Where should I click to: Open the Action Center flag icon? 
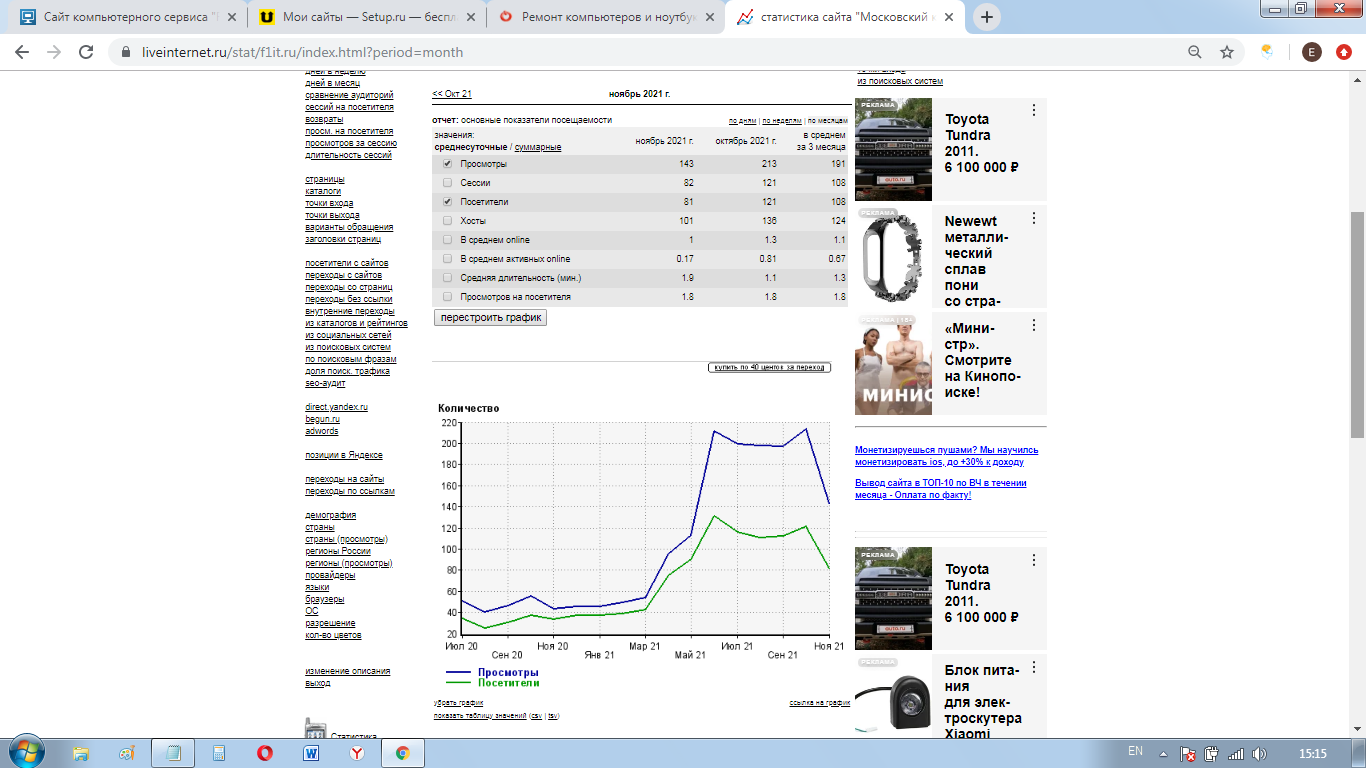[1189, 753]
